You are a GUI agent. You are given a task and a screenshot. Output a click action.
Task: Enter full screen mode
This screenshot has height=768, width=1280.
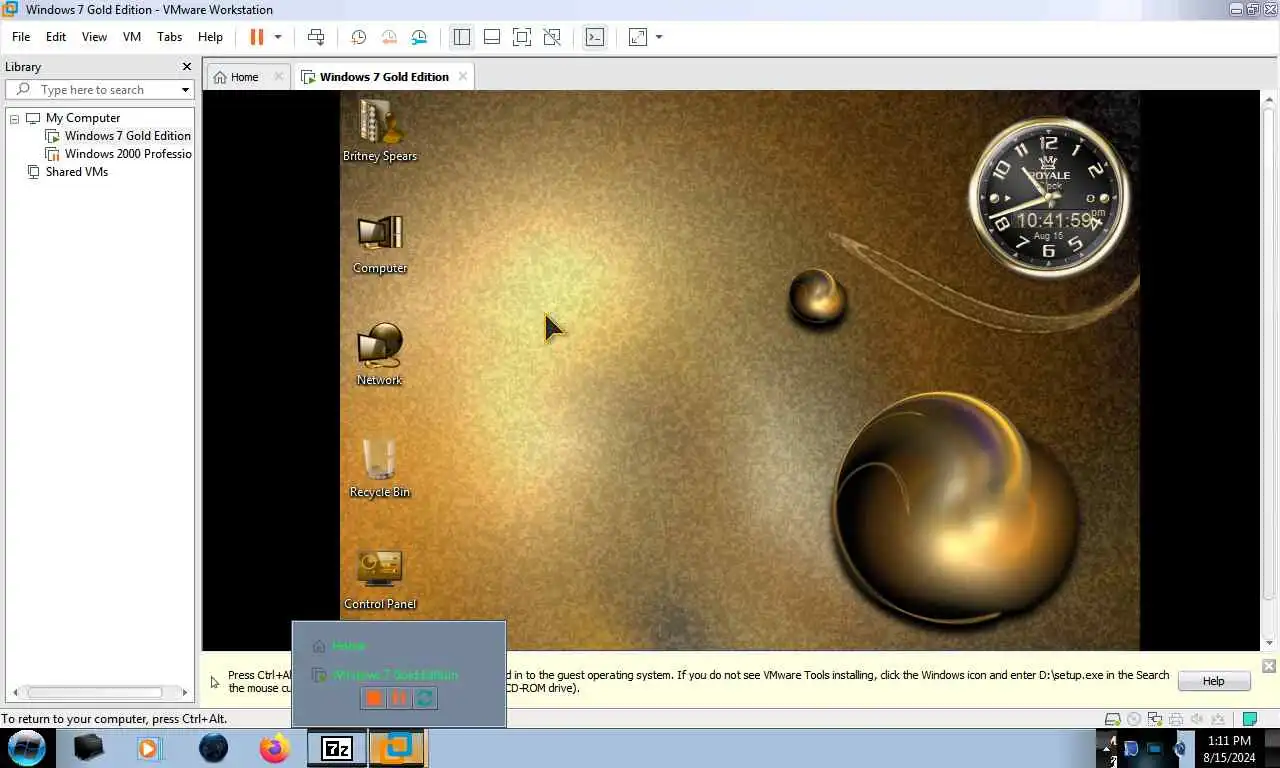(522, 37)
